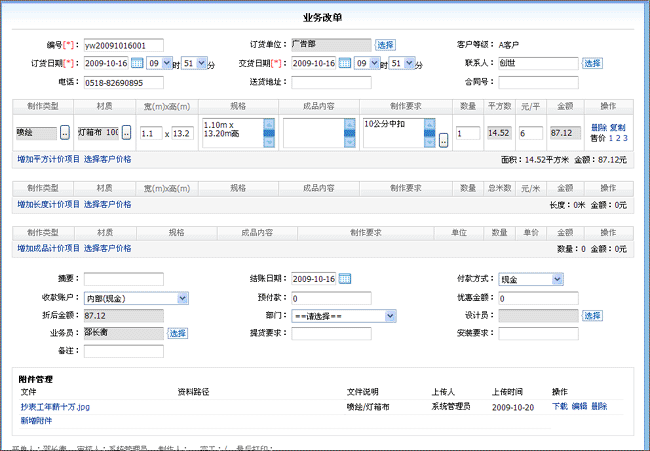The width and height of the screenshot is (650, 451).
Task: Click the 面积:14.52平方米 summary text
Action: pyautogui.click(x=535, y=160)
